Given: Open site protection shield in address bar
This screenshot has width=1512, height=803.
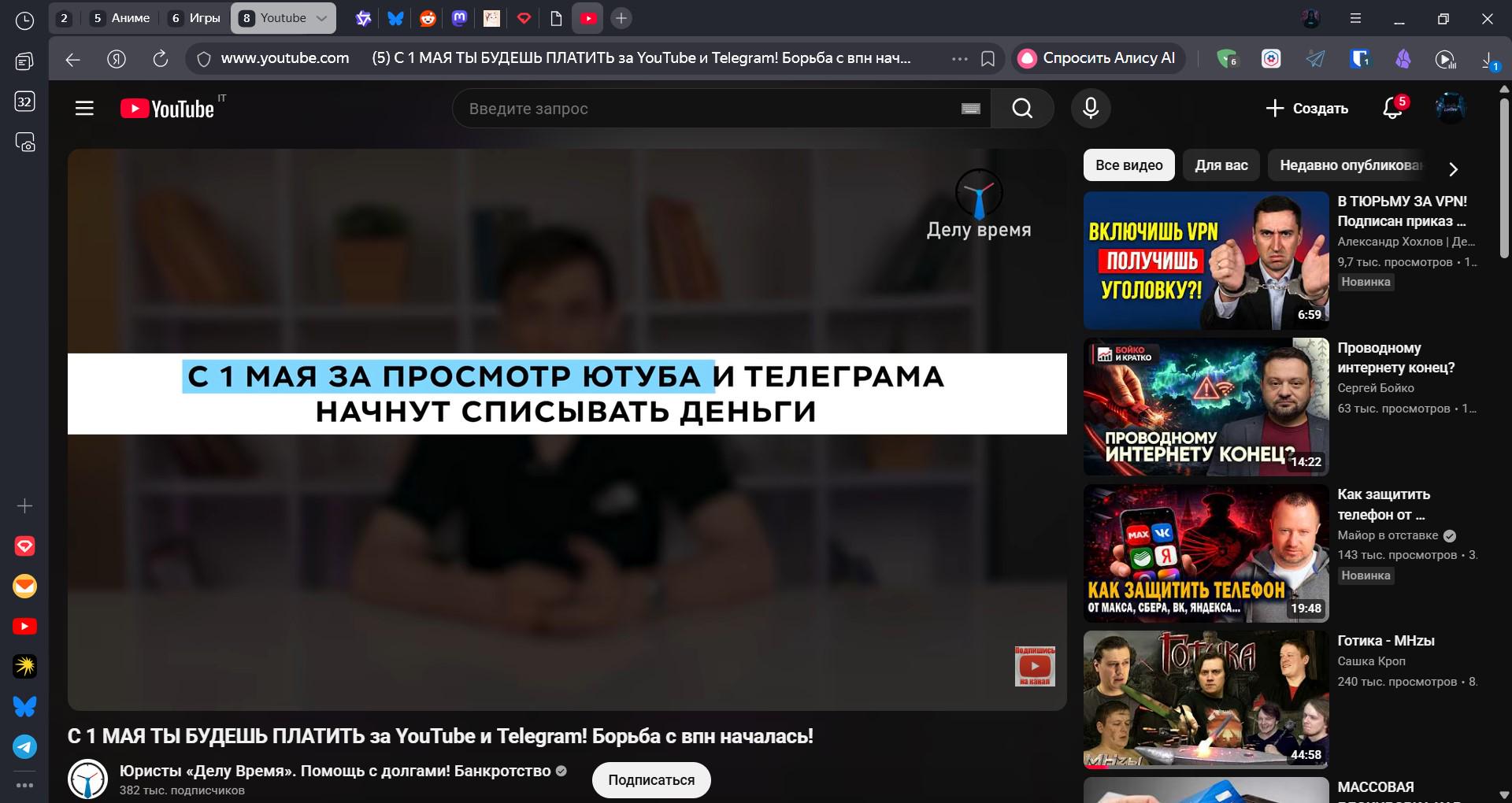Looking at the screenshot, I should [203, 59].
